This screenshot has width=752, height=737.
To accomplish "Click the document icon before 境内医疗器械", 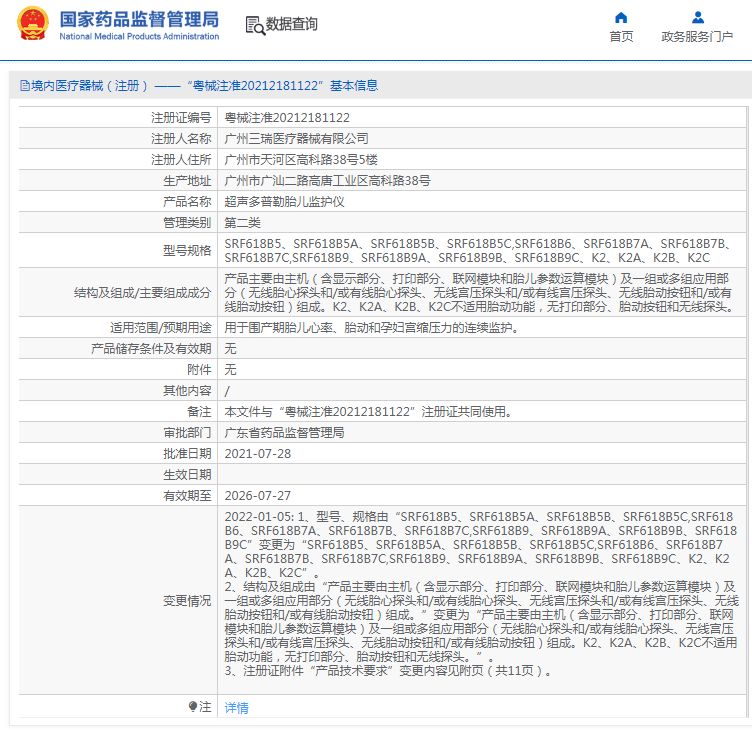I will point(24,86).
